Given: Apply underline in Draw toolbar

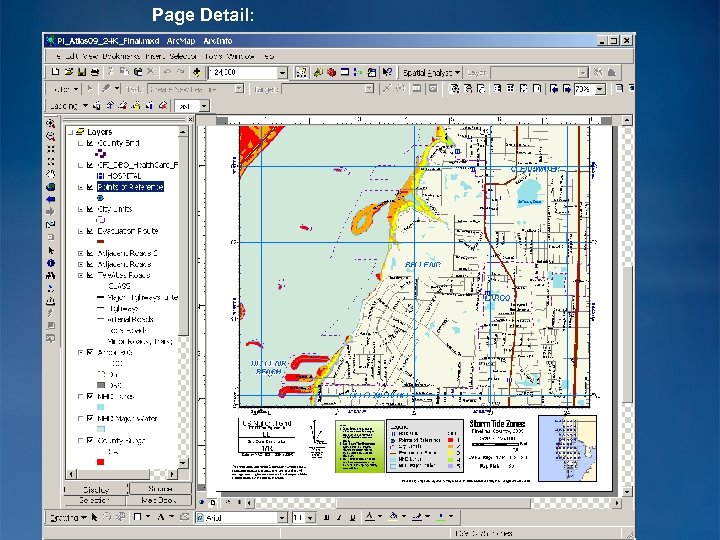Looking at the screenshot, I should 352,518.
